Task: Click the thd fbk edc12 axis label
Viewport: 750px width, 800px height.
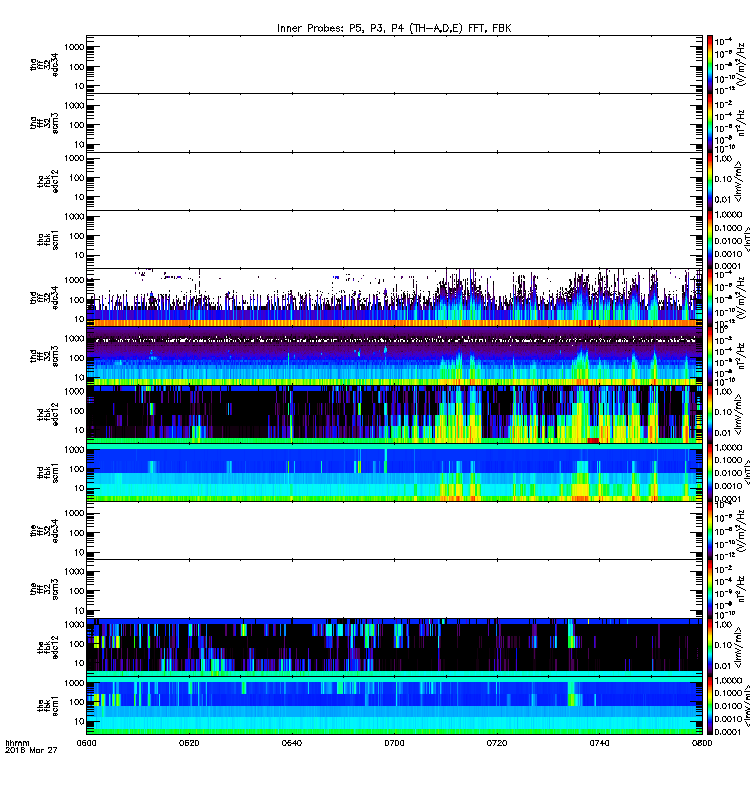Action: click(x=48, y=414)
